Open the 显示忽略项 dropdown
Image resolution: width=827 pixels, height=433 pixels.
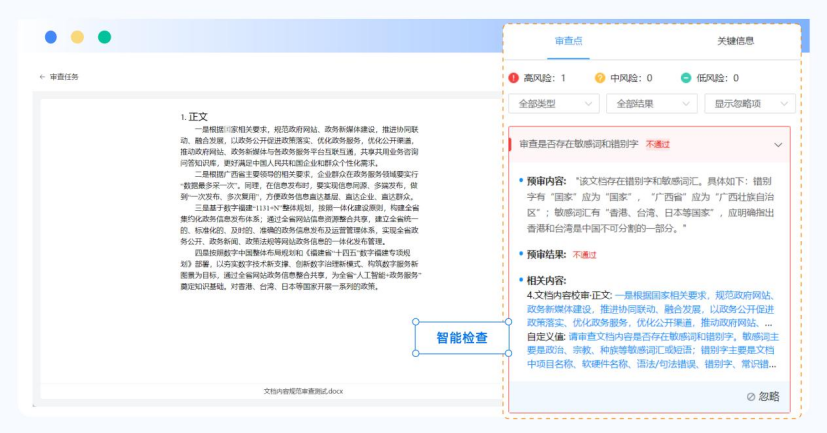tap(749, 103)
